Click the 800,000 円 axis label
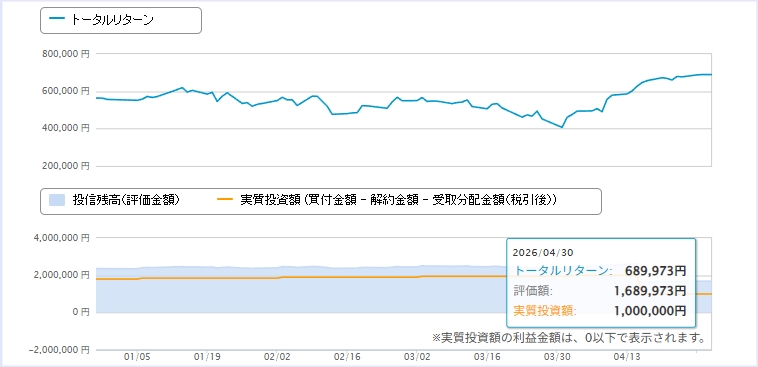Screen dimensions: 758x367 click(65, 54)
